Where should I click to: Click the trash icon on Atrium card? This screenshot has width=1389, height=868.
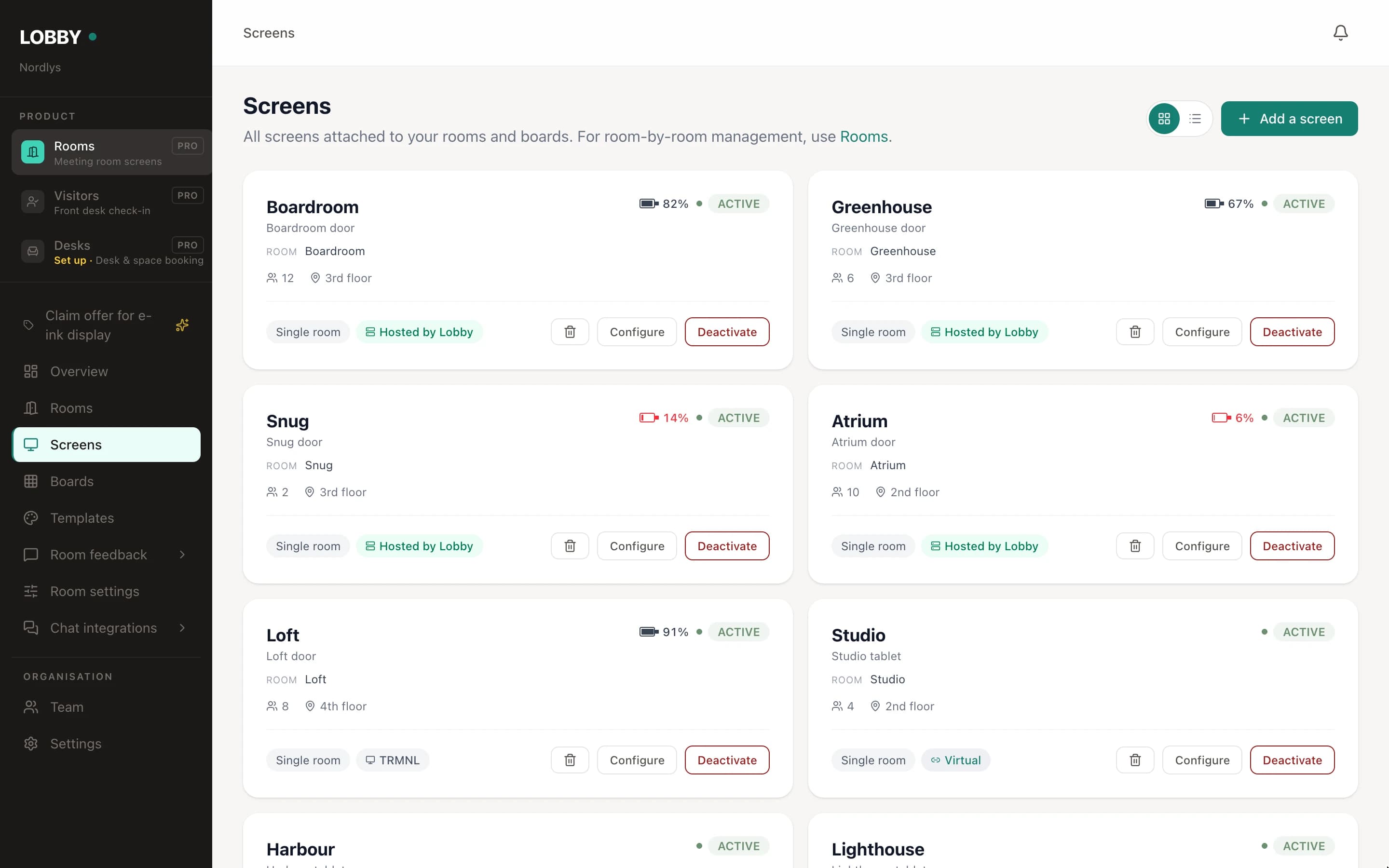coord(1135,546)
